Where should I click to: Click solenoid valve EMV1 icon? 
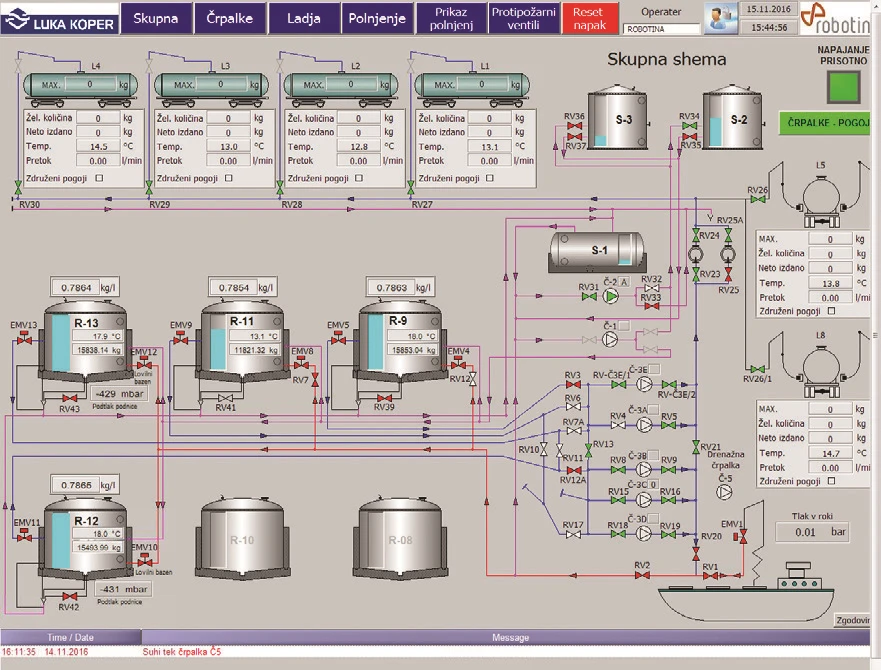pyautogui.click(x=743, y=535)
